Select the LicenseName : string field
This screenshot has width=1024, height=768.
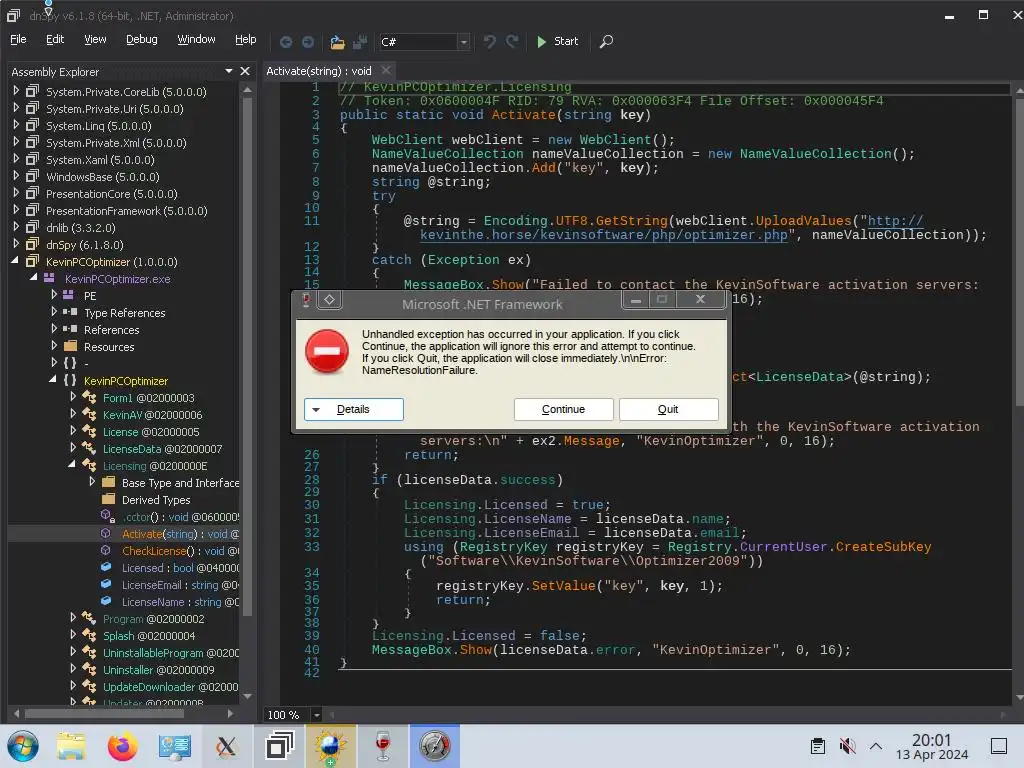click(180, 601)
